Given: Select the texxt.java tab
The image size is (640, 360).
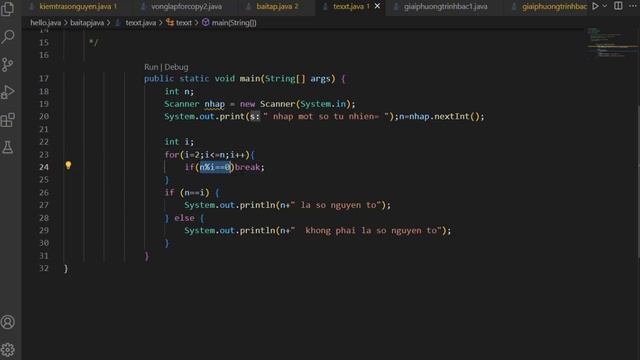Looking at the screenshot, I should point(350,7).
